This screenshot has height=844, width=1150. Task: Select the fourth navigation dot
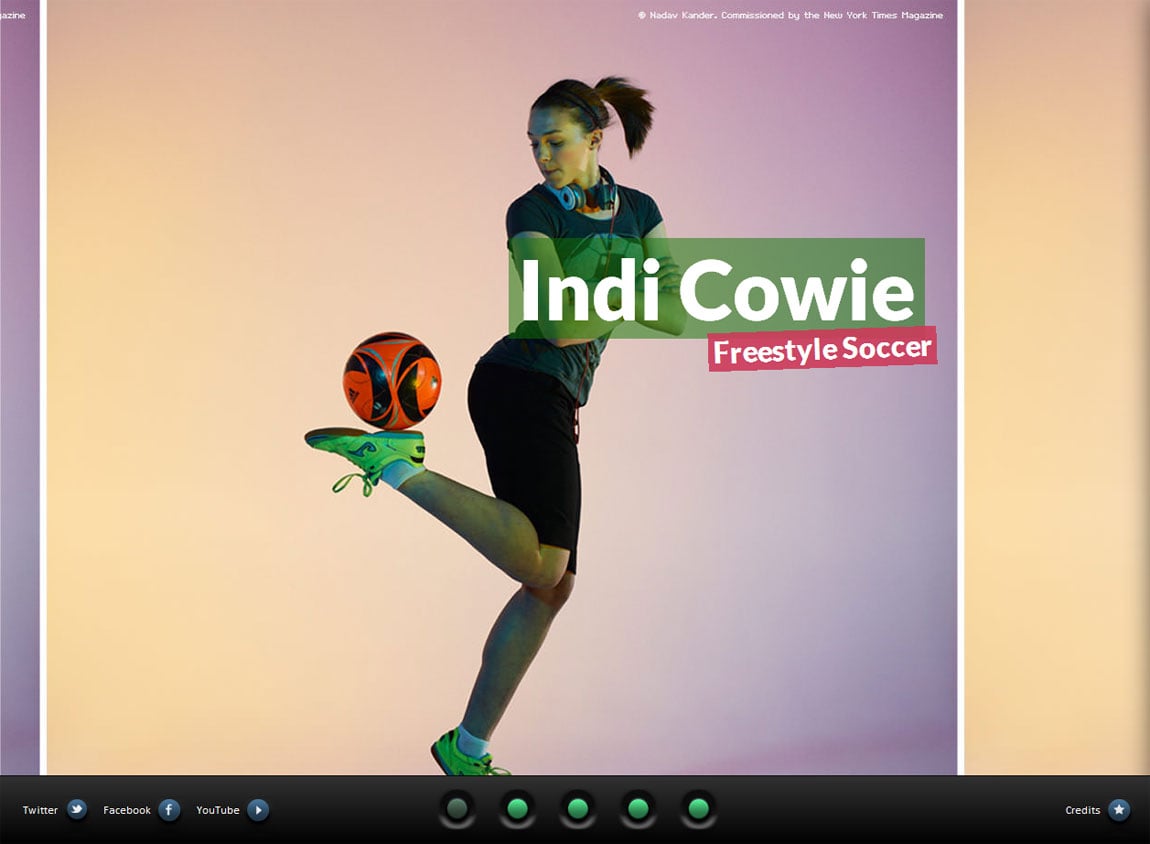[x=635, y=807]
